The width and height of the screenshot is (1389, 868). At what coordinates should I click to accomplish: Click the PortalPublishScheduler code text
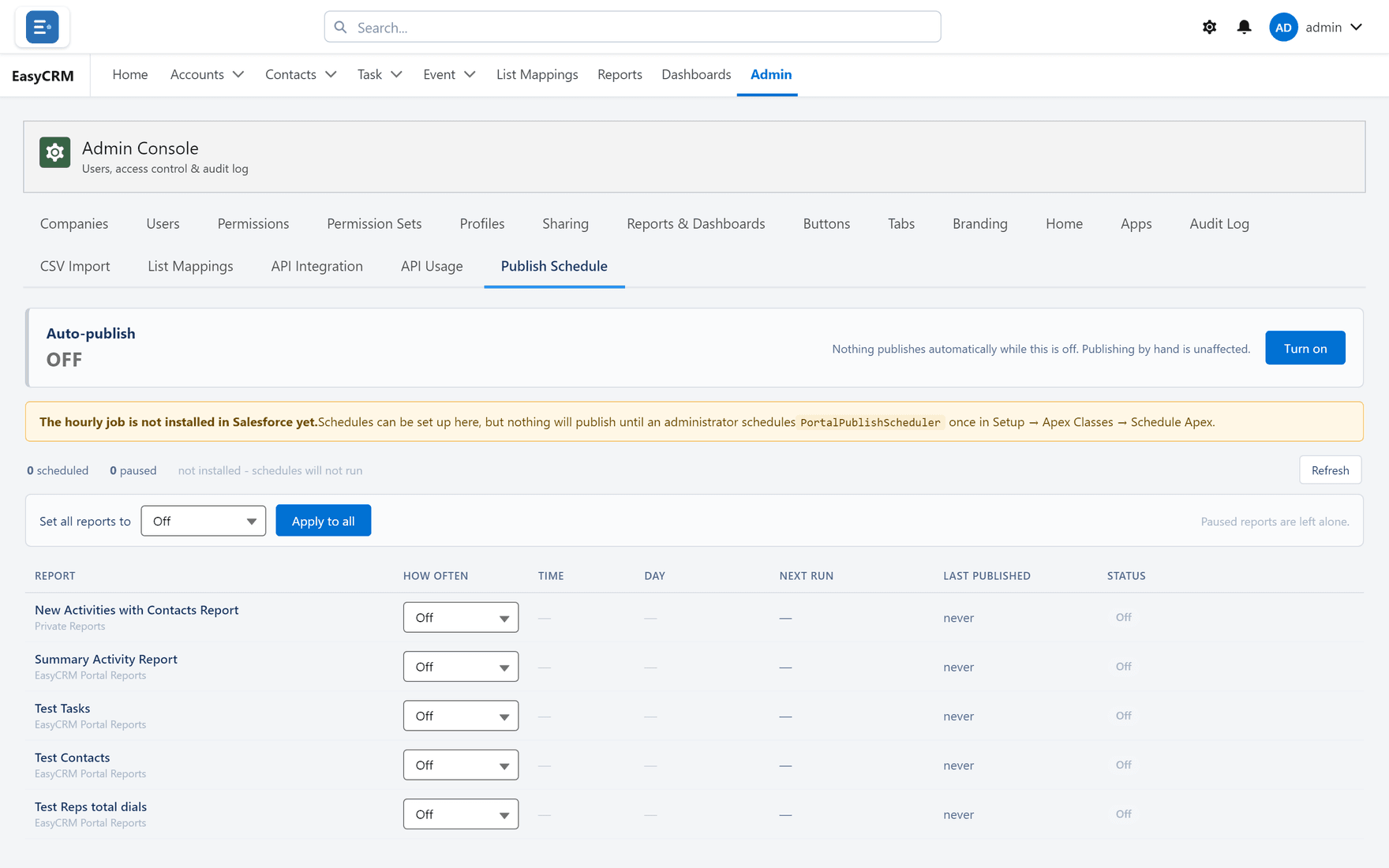tap(870, 422)
